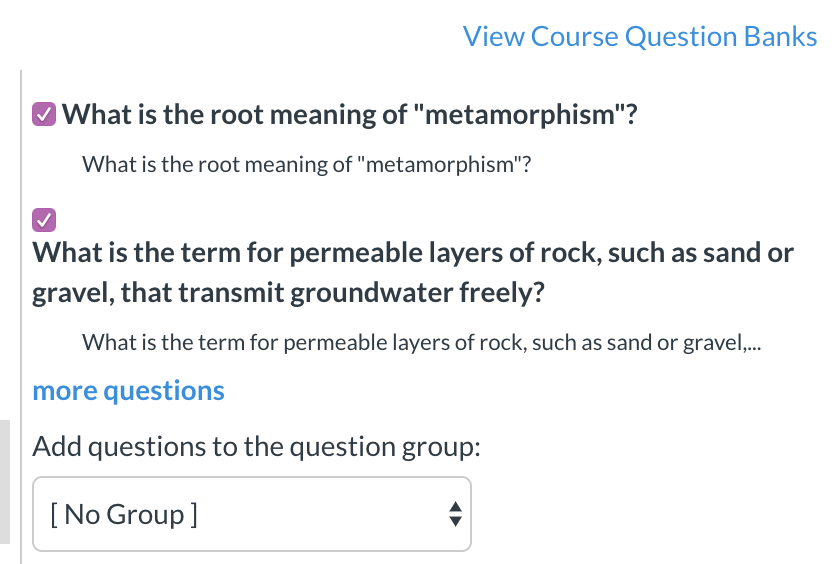
Task: Expand question group selector showing No Group
Action: (252, 514)
